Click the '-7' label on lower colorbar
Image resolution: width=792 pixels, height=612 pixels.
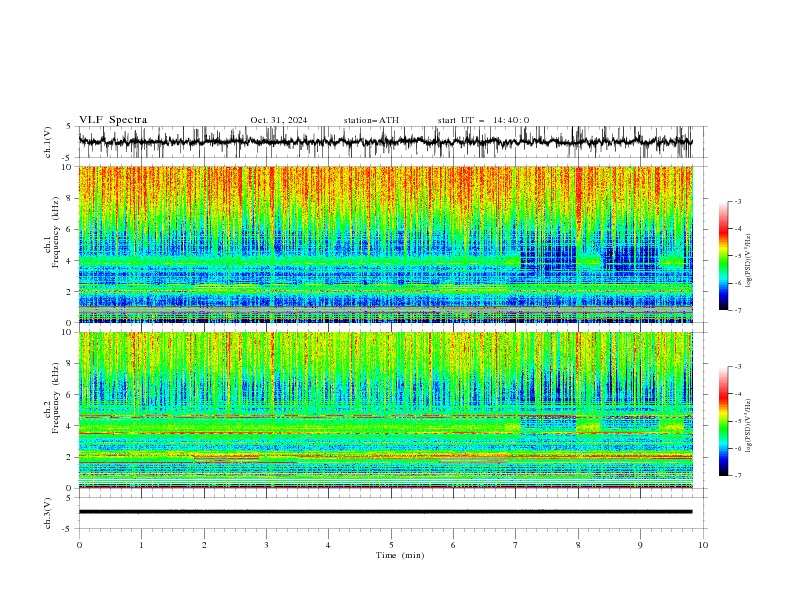click(737, 476)
